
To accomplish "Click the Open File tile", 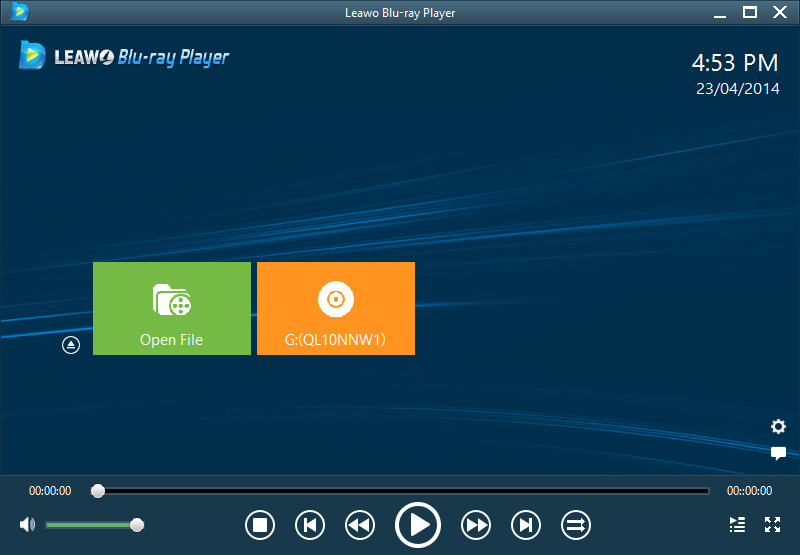I will pos(172,308).
